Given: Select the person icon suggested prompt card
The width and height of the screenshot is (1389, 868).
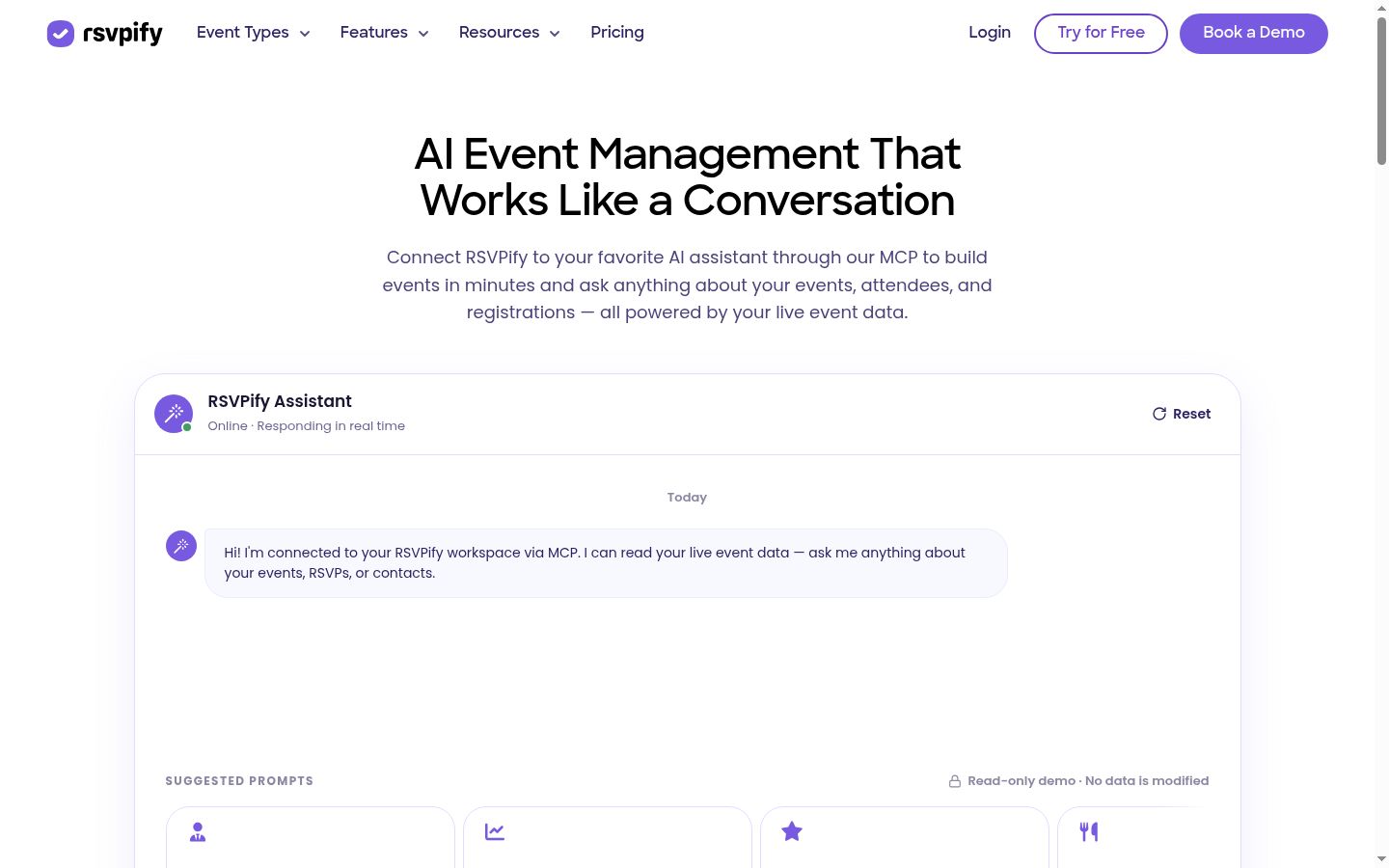Looking at the screenshot, I should point(311,837).
